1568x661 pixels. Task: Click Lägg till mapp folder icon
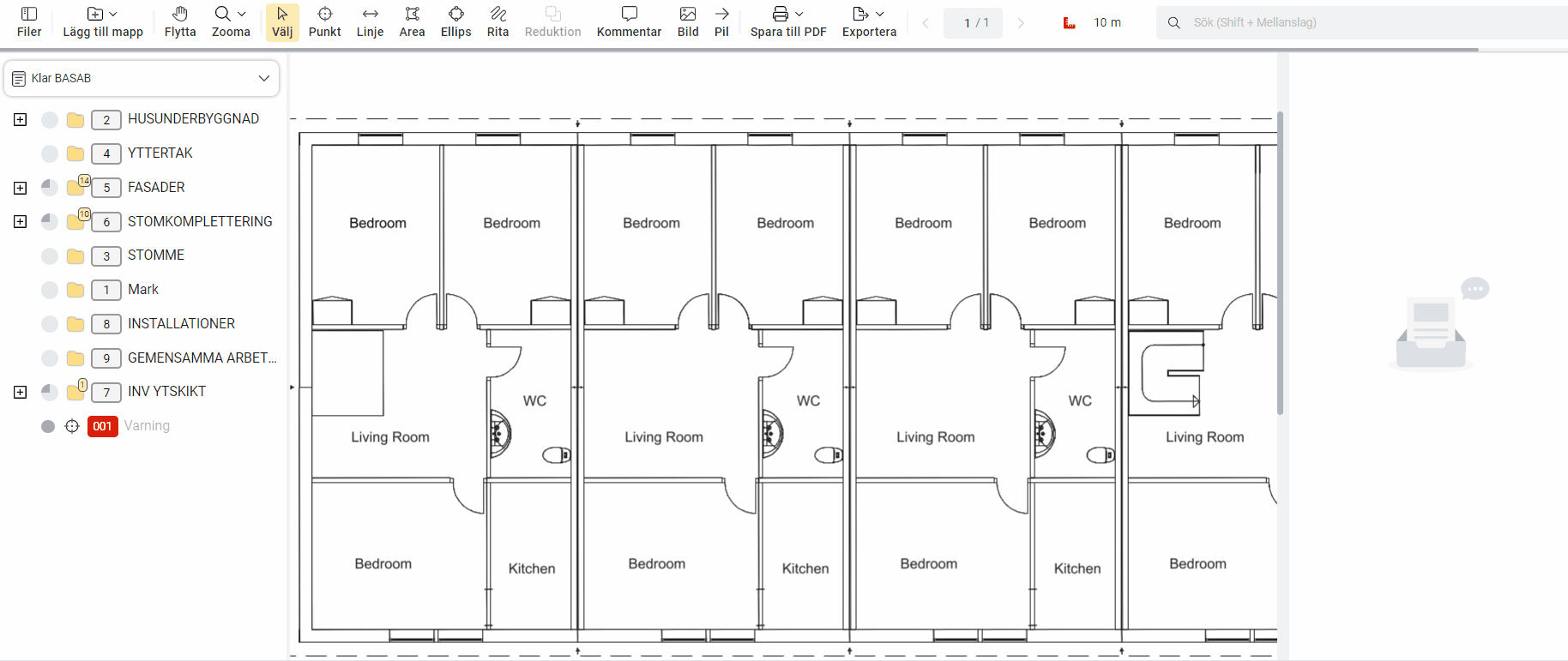95,14
